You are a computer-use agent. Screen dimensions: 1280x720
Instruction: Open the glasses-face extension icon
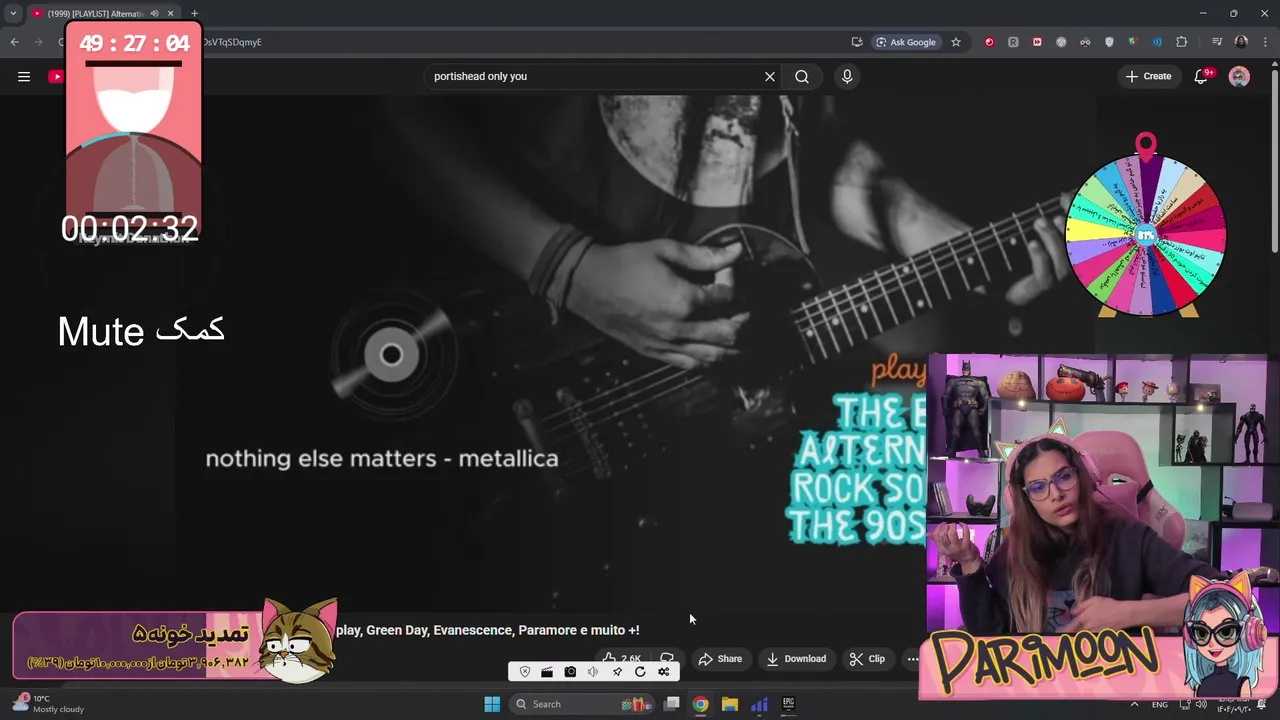tap(1085, 42)
